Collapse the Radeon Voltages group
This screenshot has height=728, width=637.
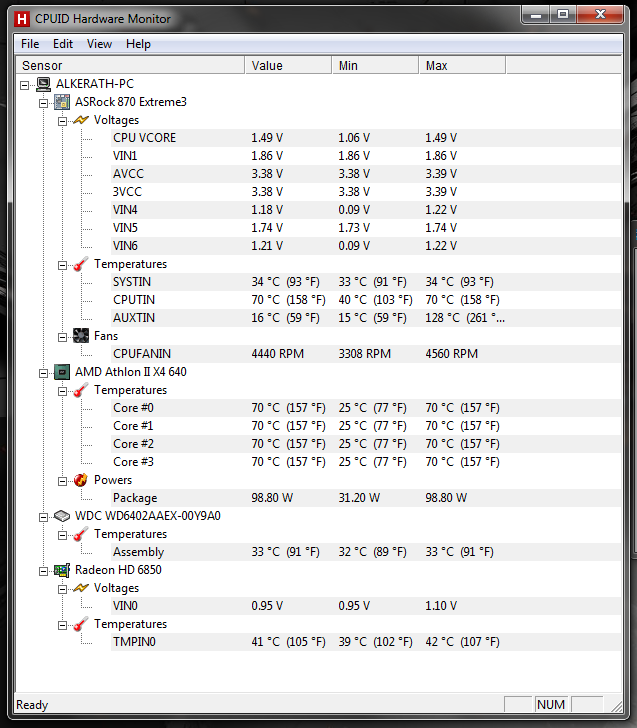coord(62,589)
